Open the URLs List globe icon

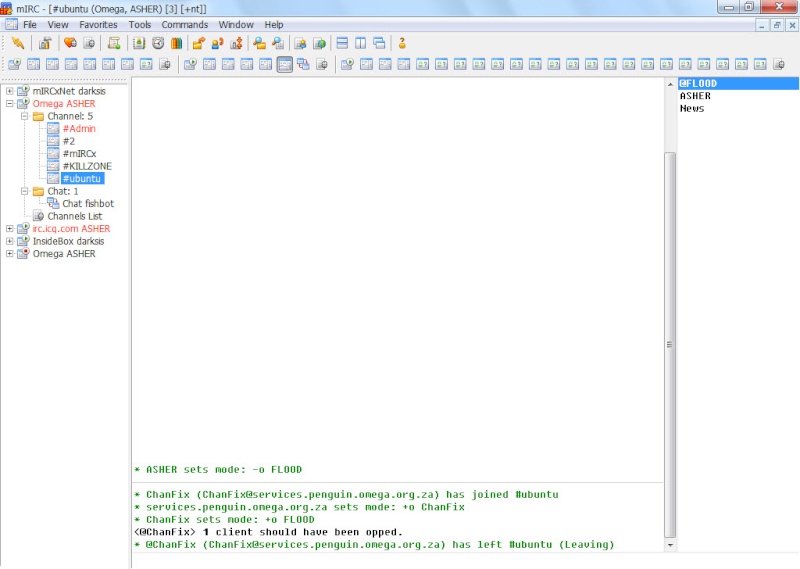pyautogui.click(x=319, y=43)
